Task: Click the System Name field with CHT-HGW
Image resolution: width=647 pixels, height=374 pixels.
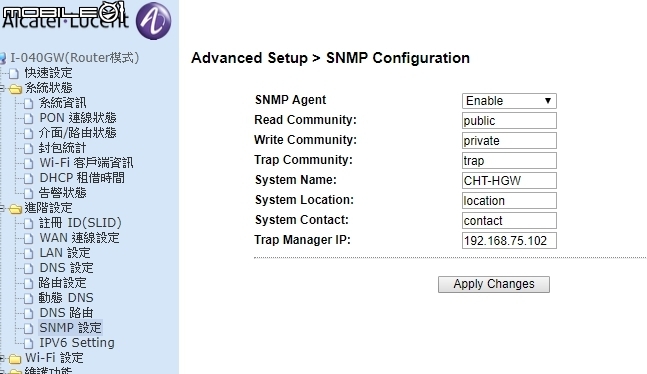Action: [509, 181]
